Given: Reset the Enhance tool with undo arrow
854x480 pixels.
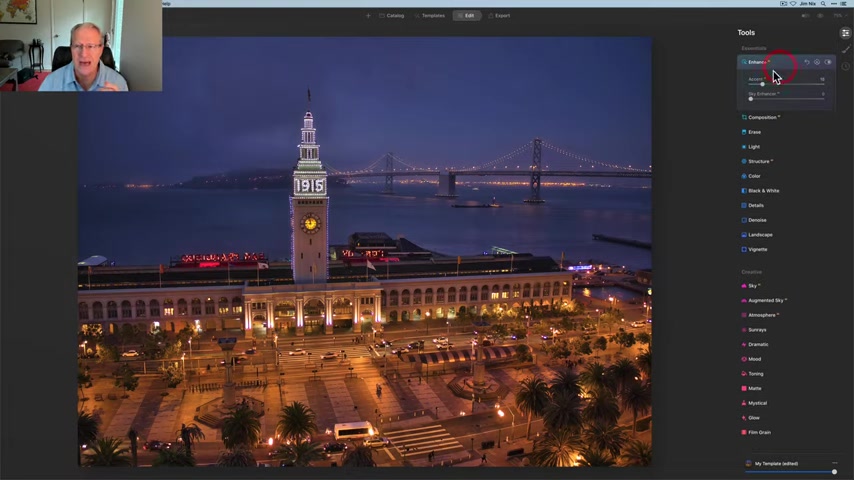Looking at the screenshot, I should click(x=807, y=62).
